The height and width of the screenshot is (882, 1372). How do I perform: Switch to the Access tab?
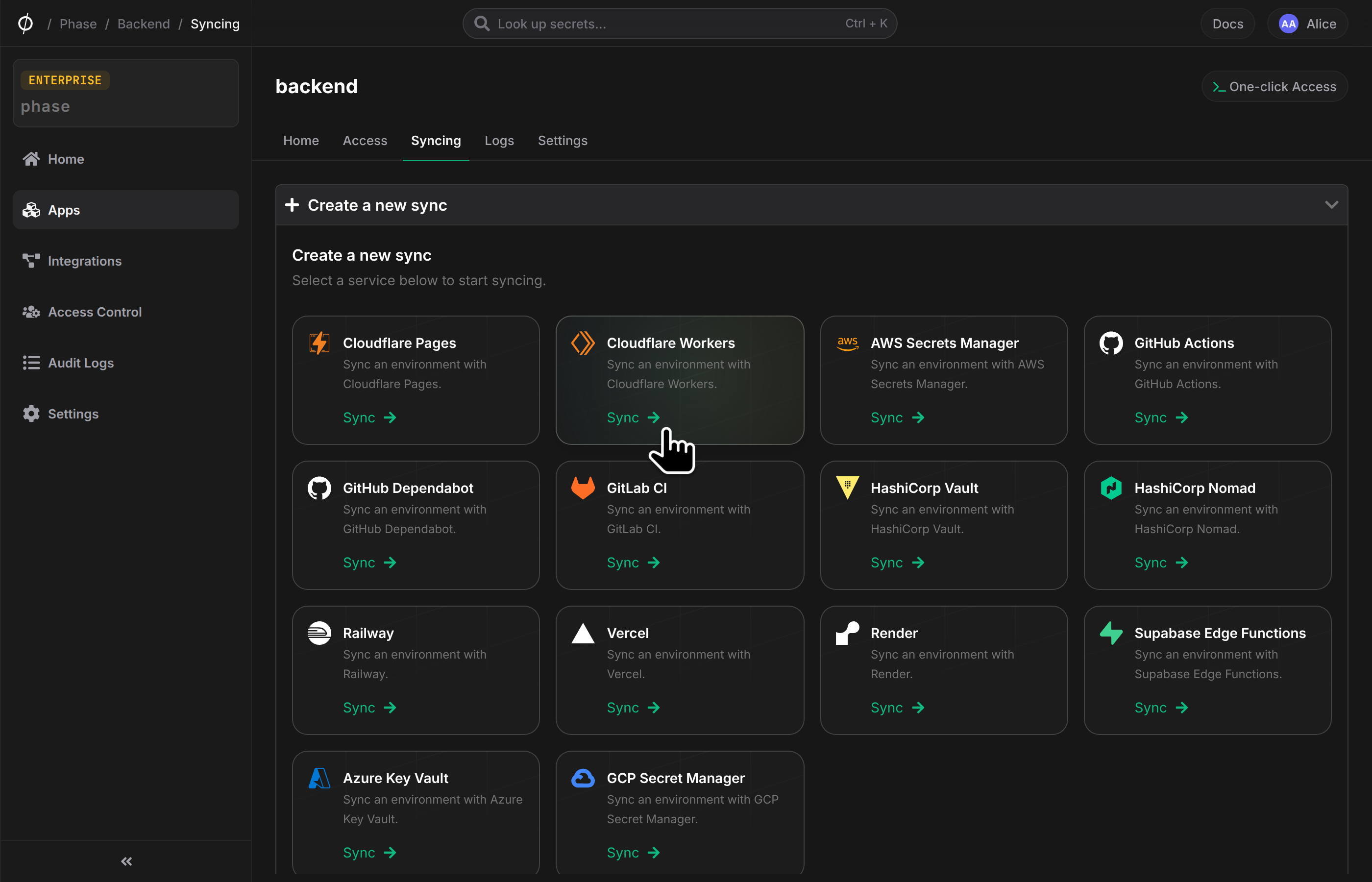click(365, 140)
